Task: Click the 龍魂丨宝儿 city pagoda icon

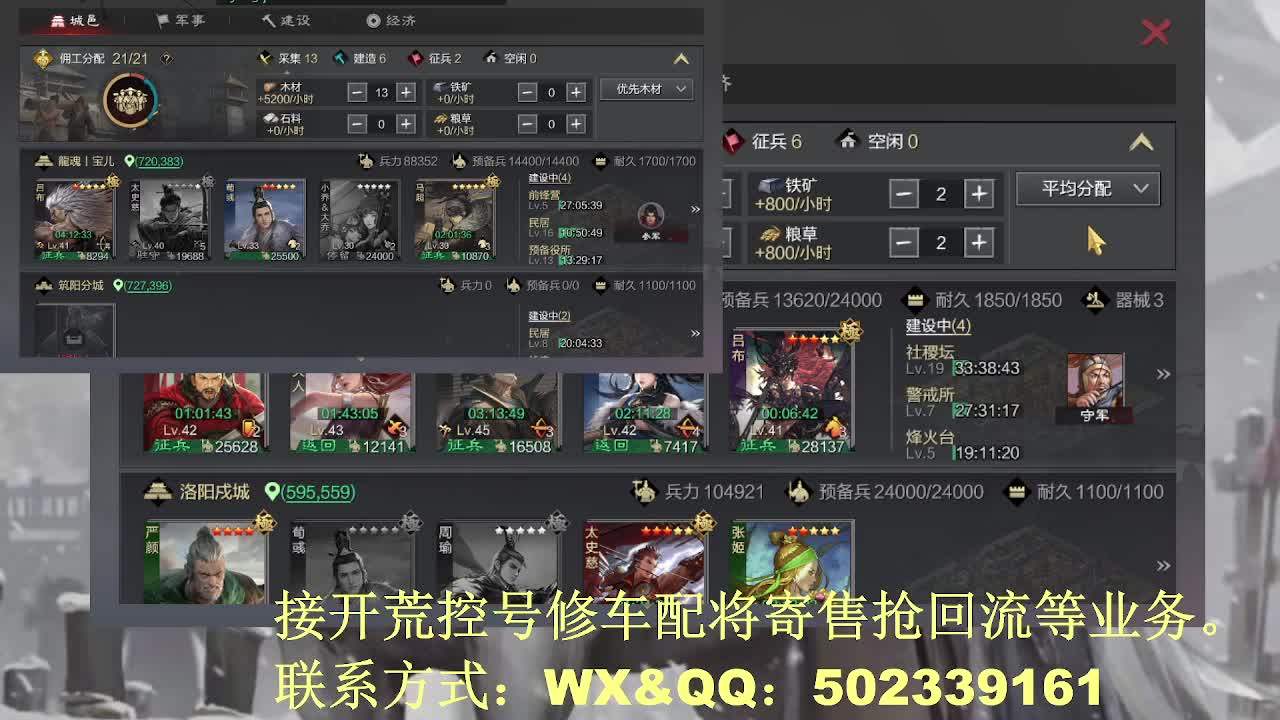Action: point(44,161)
